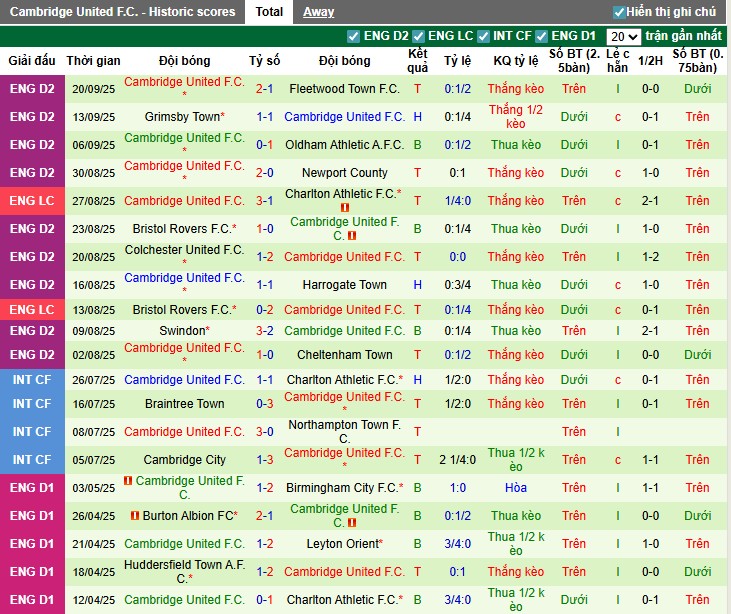The height and width of the screenshot is (614, 731).
Task: Switch to the Away tab
Action: [x=318, y=12]
